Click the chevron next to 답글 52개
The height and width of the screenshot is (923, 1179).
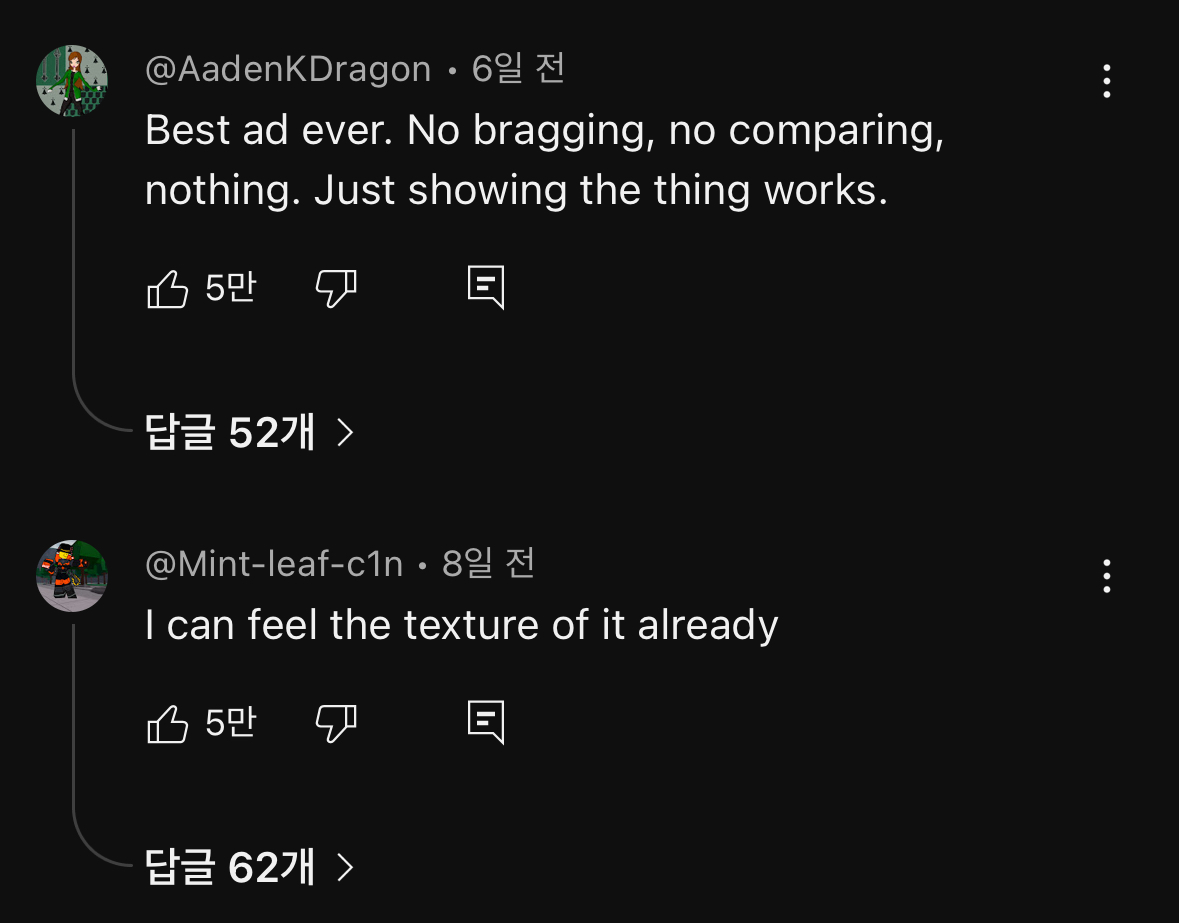(x=345, y=432)
